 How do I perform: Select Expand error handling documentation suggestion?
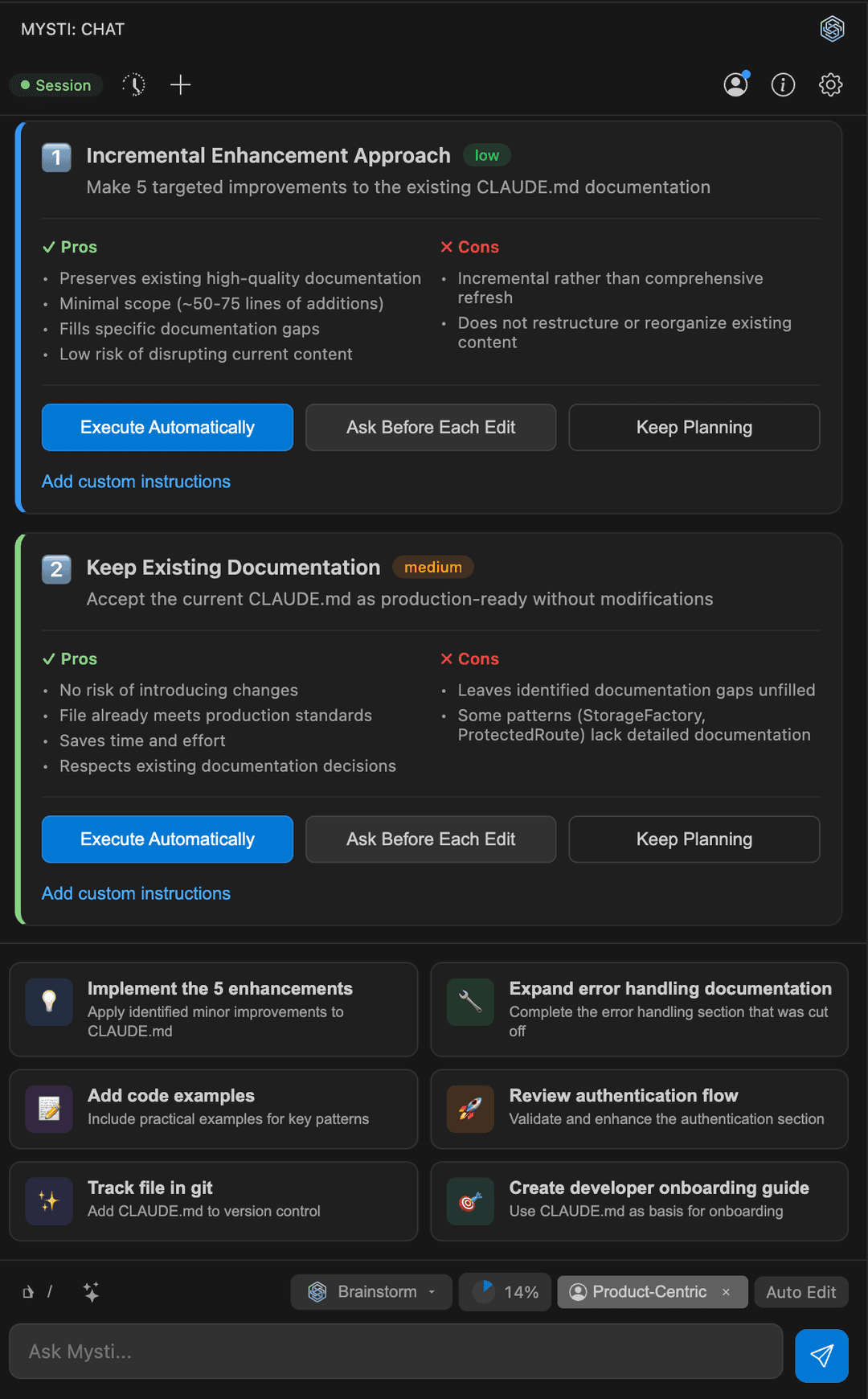point(639,1009)
